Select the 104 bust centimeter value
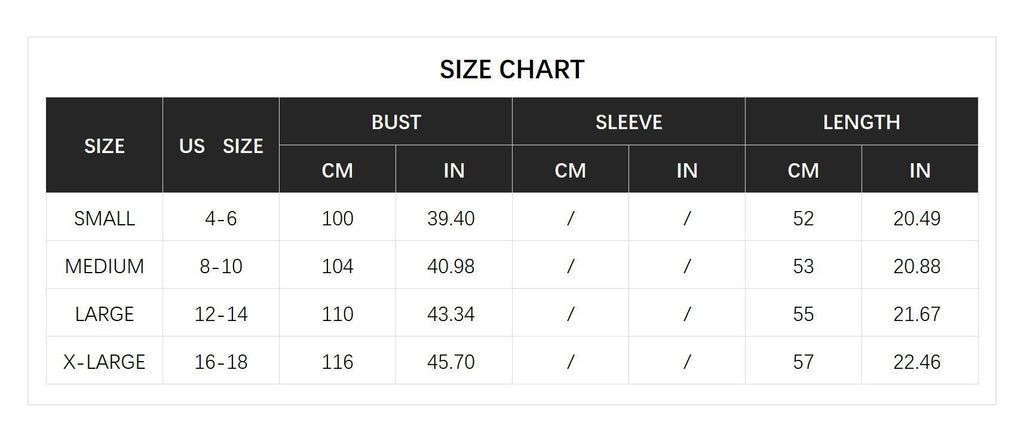The image size is (1024, 434). point(338,266)
